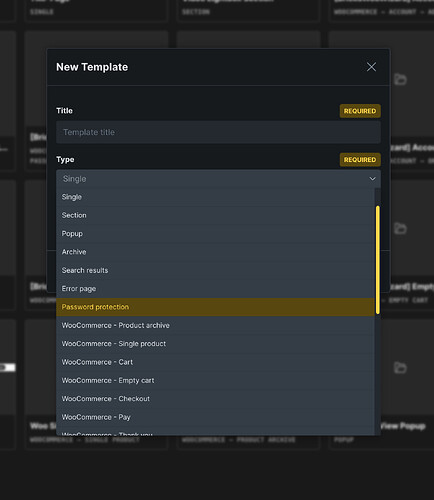434x500 pixels.
Task: Select Single from the type list
Action: pos(215,197)
